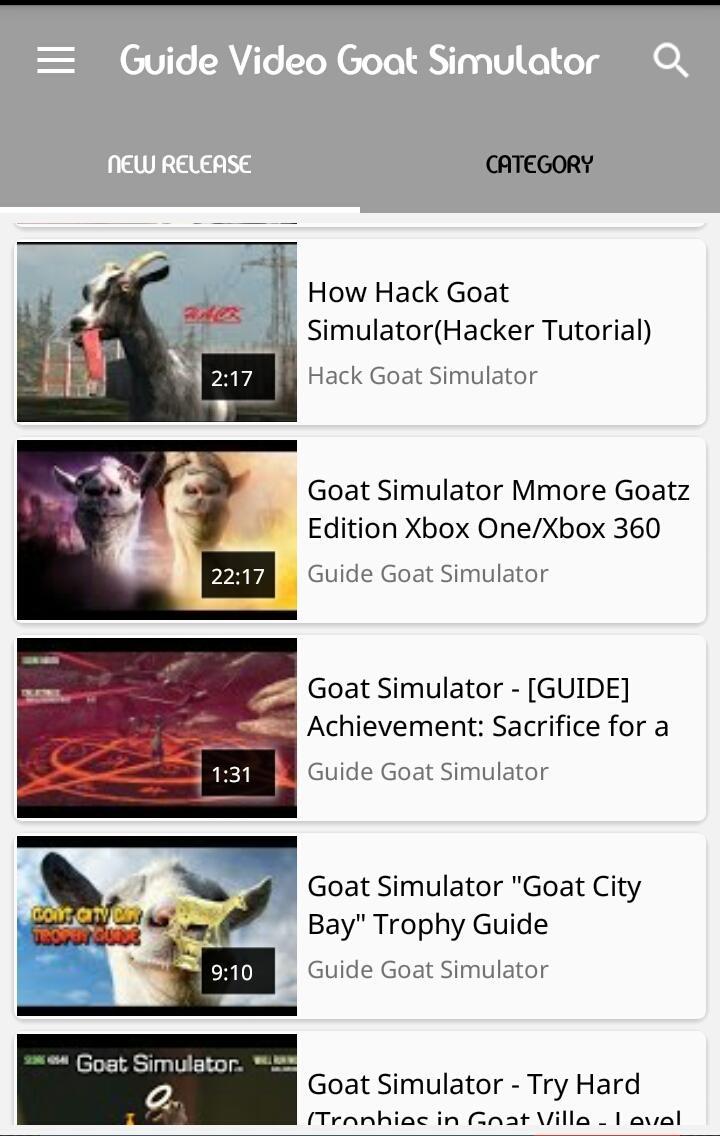
Task: Select the Goat City Bay trophy thumbnail
Action: 157,926
